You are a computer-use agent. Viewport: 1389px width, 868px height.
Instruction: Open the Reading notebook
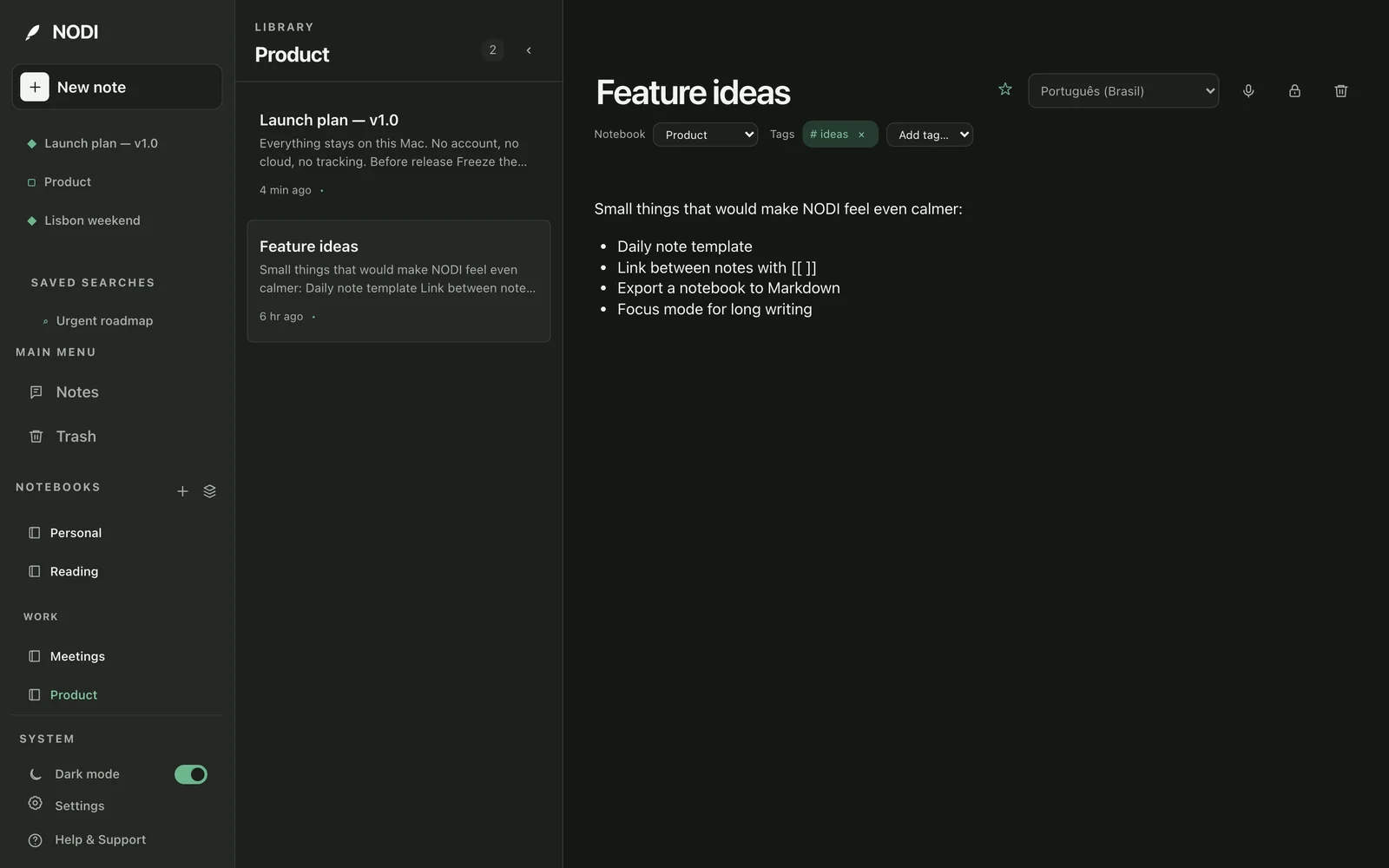pos(74,571)
